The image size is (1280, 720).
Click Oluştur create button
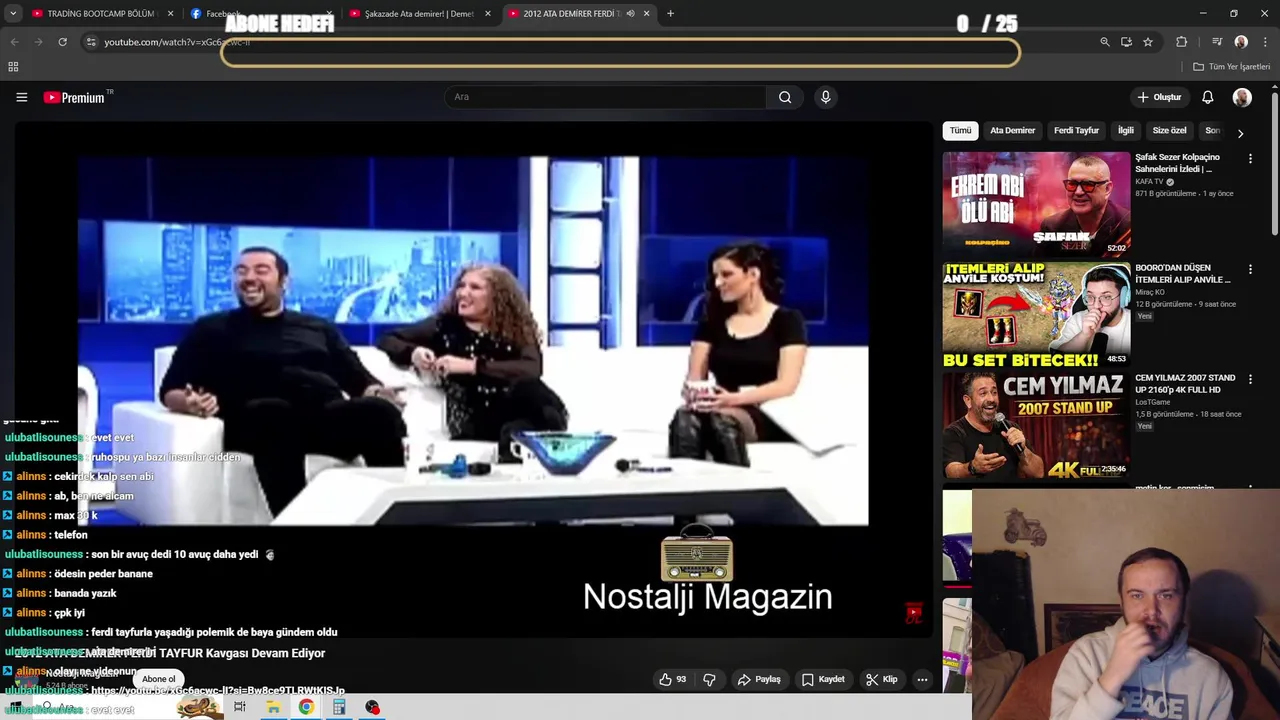[1160, 97]
